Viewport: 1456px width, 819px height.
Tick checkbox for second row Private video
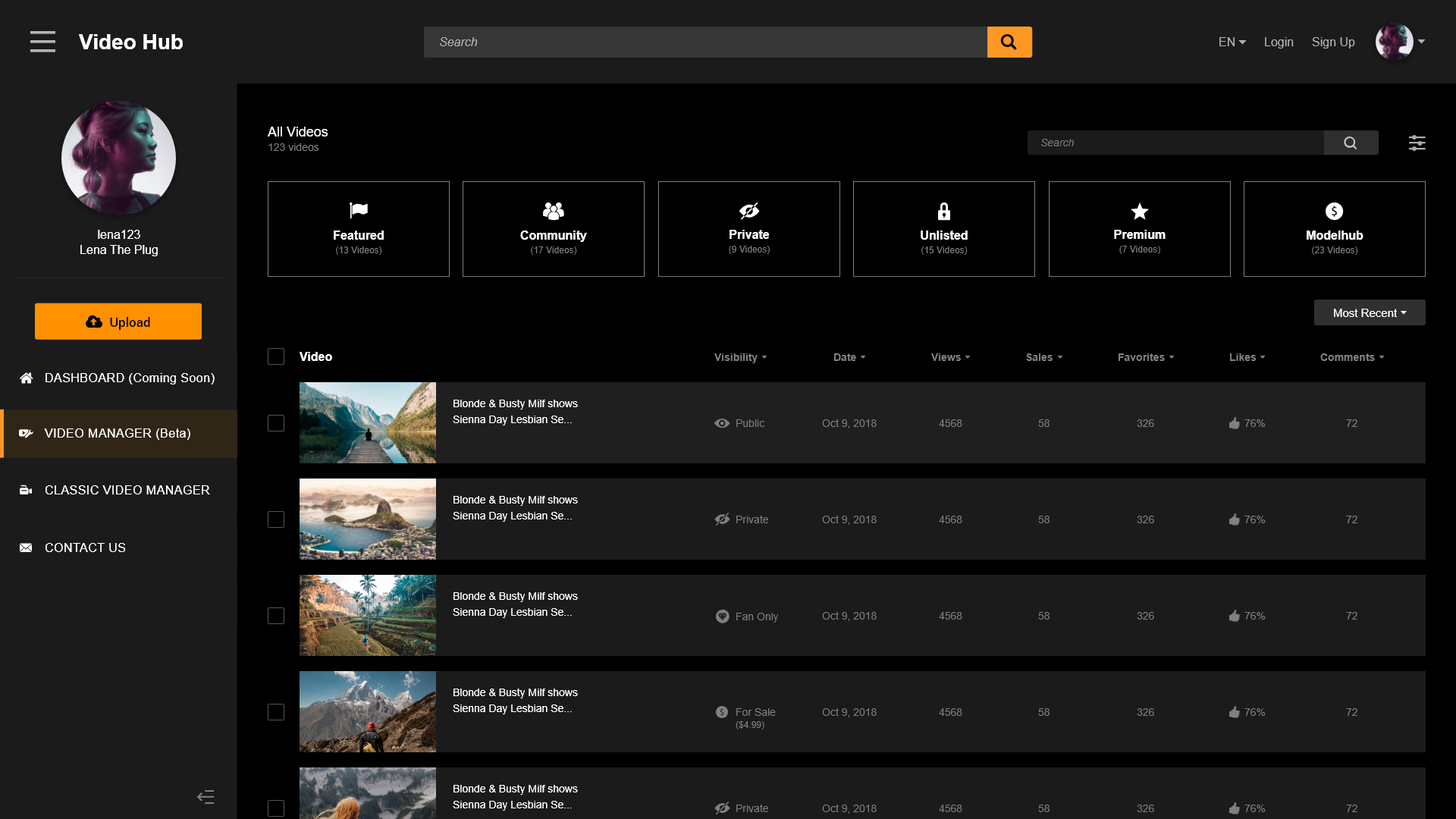276,519
